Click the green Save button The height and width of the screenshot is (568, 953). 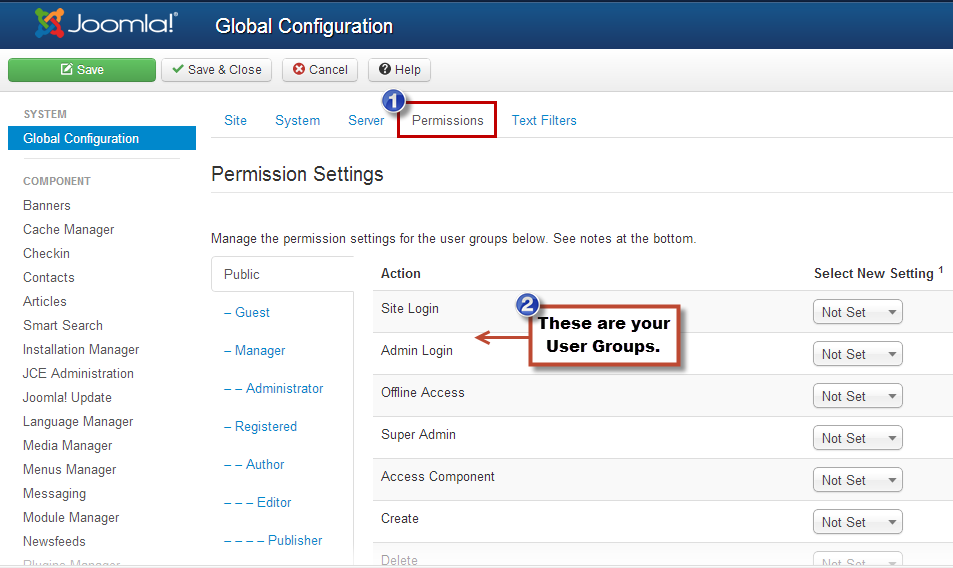pos(82,70)
